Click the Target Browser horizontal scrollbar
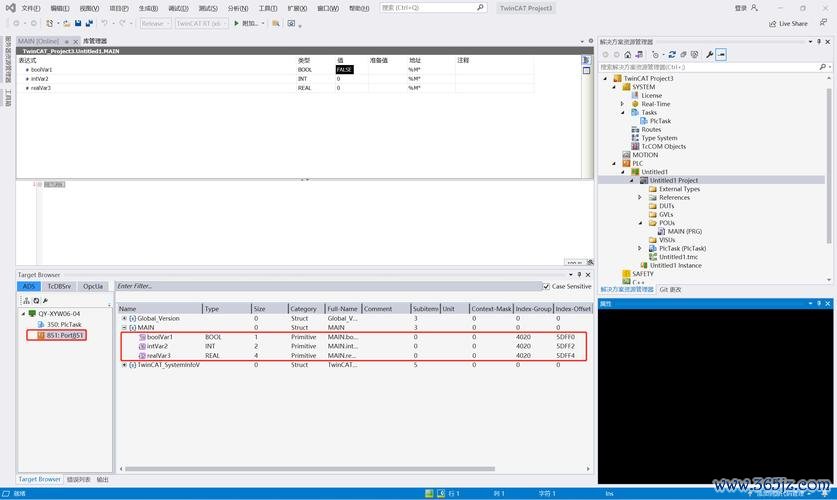Viewport: 837px width, 500px height. [310, 469]
